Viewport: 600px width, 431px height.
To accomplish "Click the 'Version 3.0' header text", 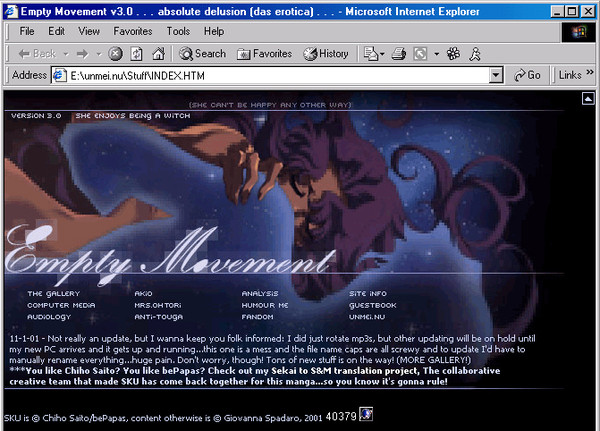I will 36,116.
